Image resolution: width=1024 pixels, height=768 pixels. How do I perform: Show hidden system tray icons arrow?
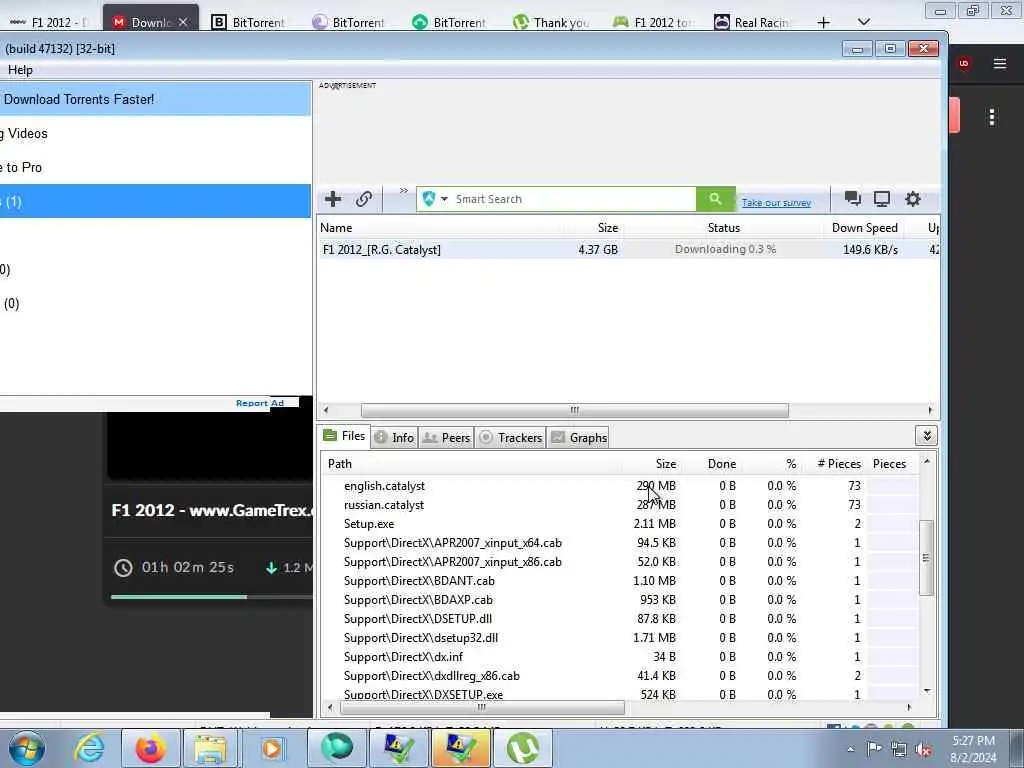click(850, 749)
